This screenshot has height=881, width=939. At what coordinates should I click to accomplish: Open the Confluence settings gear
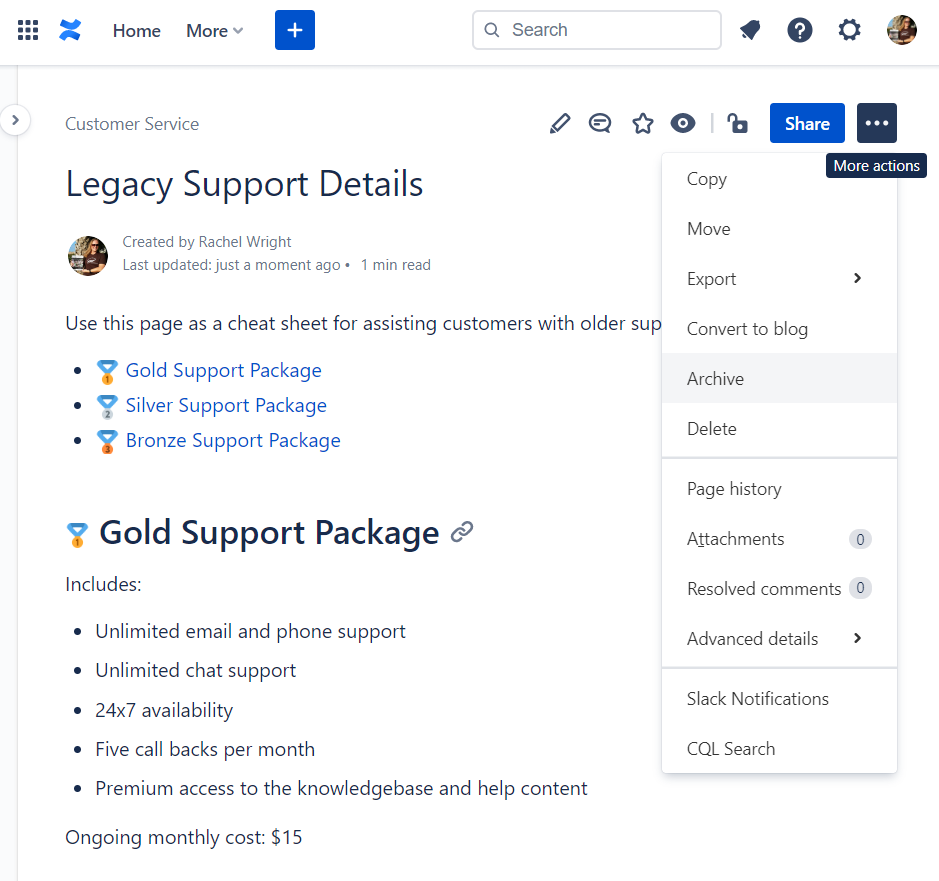click(849, 30)
